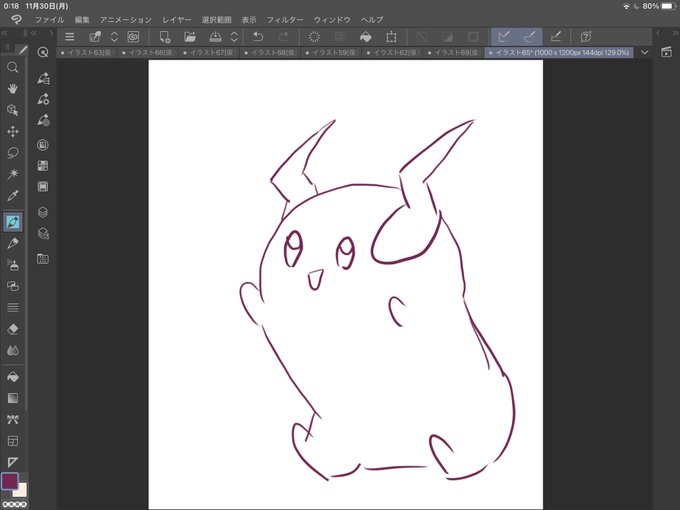Select the Eyedropper tool
This screenshot has height=510, width=680.
[13, 196]
